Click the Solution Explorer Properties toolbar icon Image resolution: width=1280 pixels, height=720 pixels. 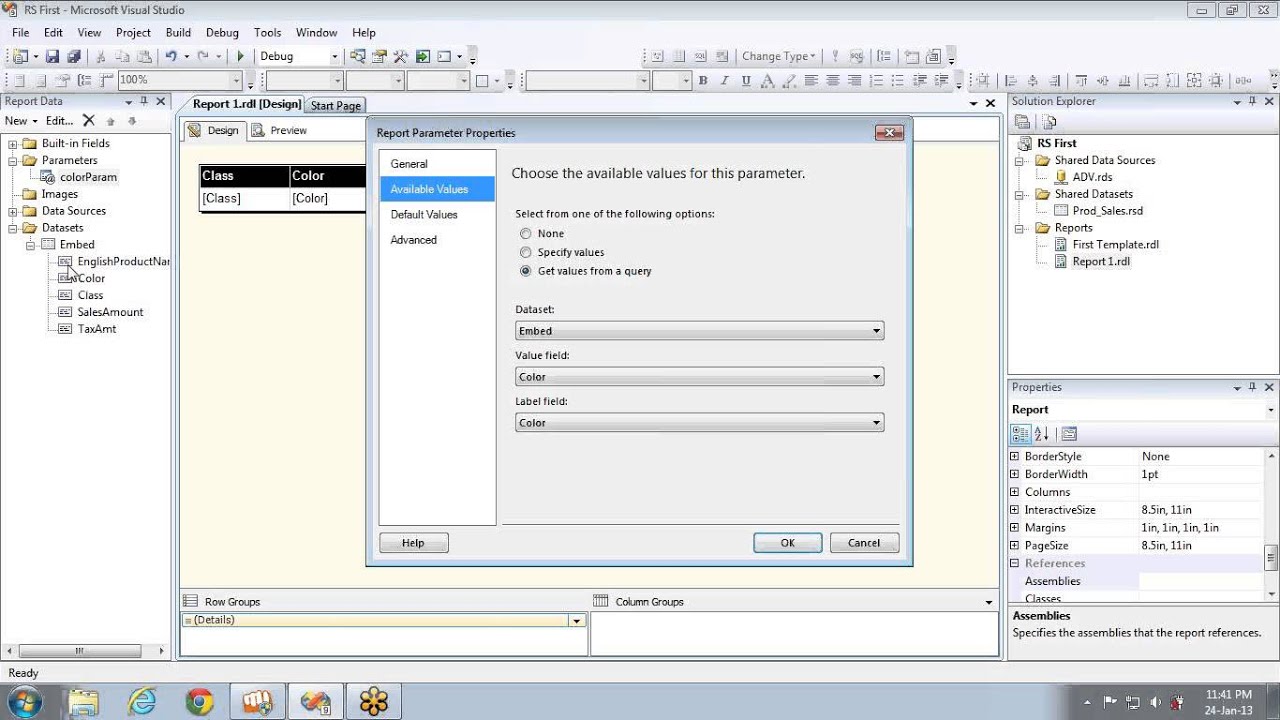[1022, 122]
